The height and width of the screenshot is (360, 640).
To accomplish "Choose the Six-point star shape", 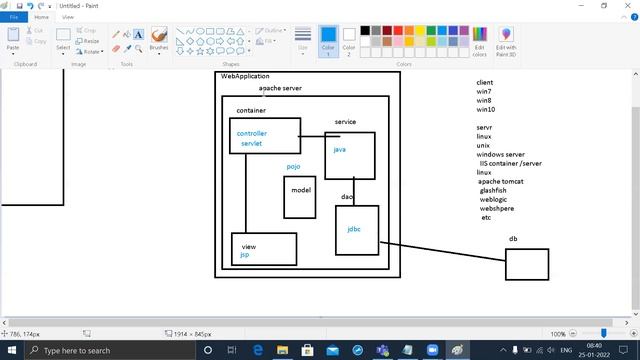I will (x=210, y=51).
